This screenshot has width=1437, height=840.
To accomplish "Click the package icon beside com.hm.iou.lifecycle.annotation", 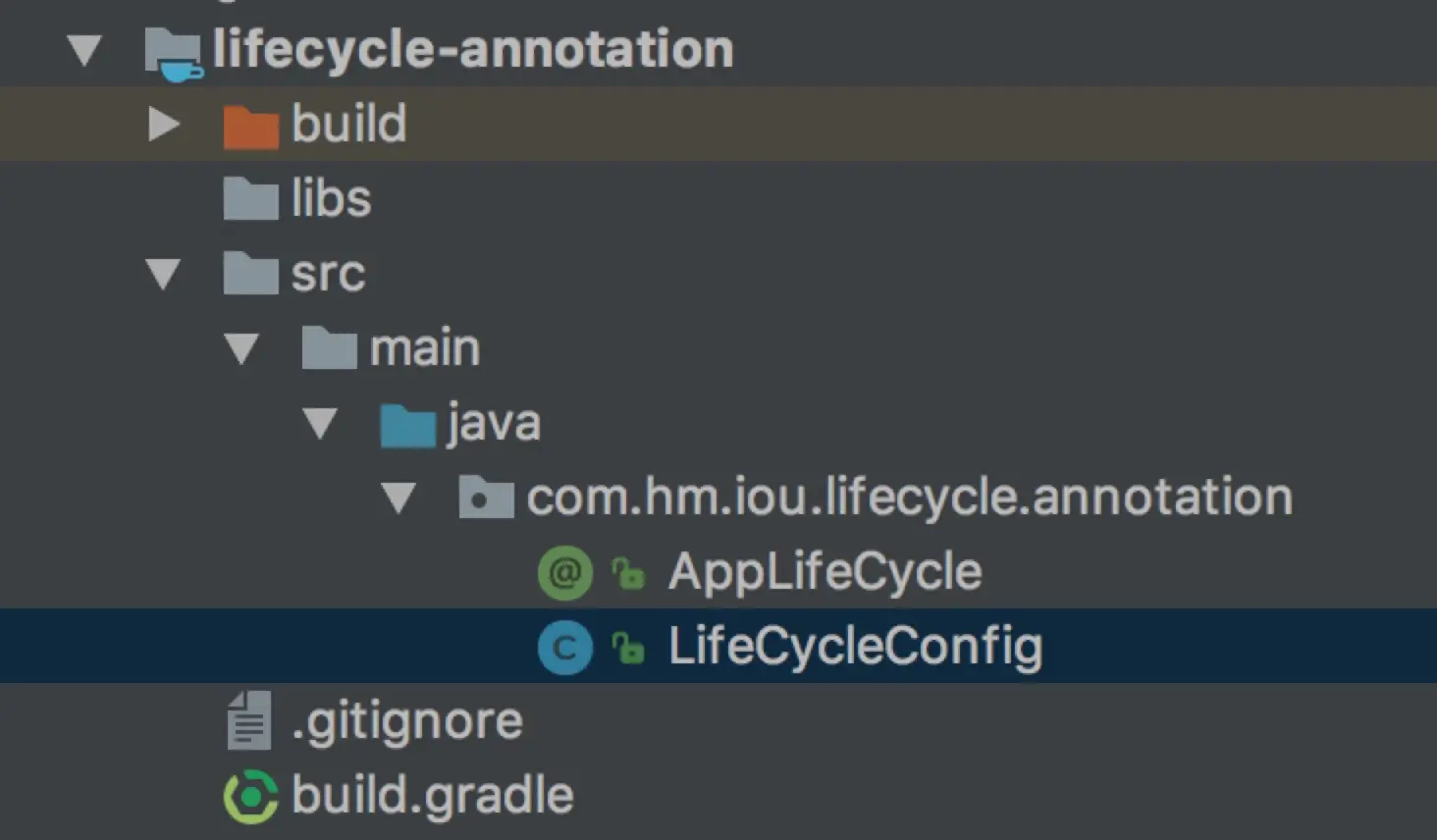I will coord(486,499).
